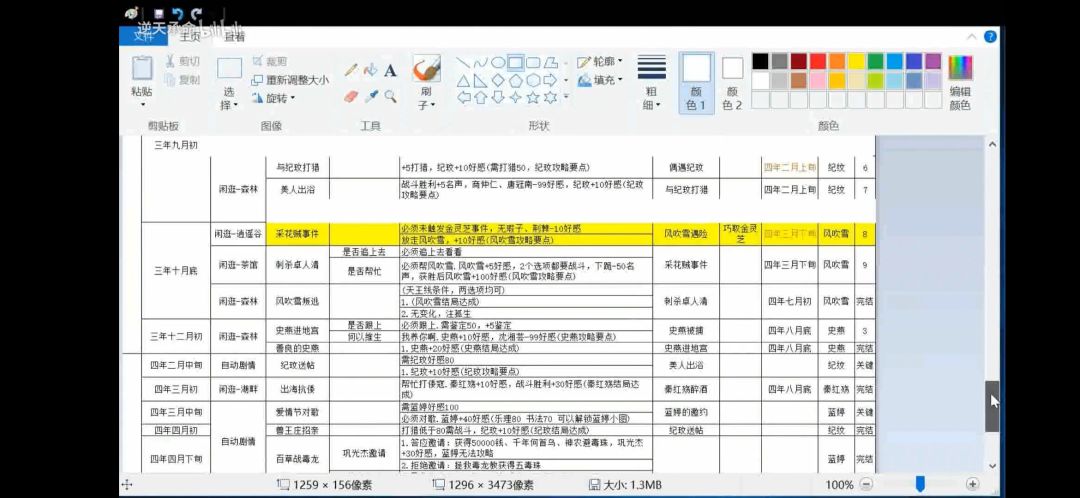Pick the orange color swatch
Viewport: 1080px width, 498px height.
tap(837, 61)
